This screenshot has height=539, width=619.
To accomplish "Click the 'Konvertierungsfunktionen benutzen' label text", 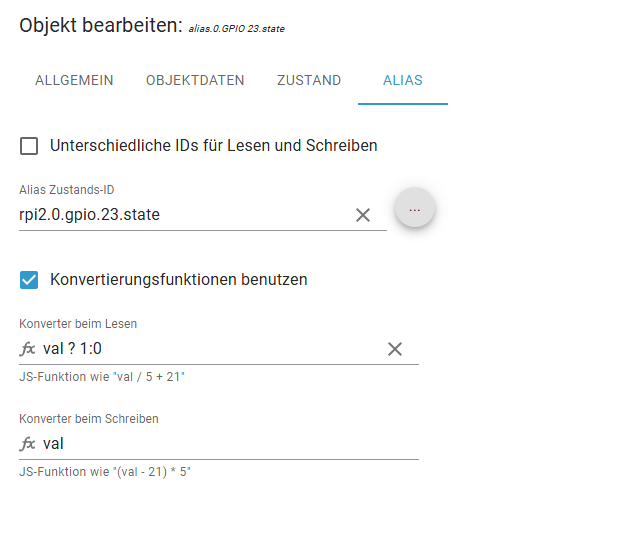I will point(178,280).
